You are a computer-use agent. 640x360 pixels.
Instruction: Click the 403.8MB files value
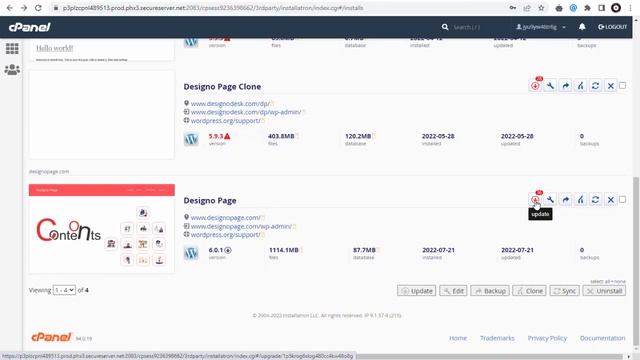click(x=281, y=136)
